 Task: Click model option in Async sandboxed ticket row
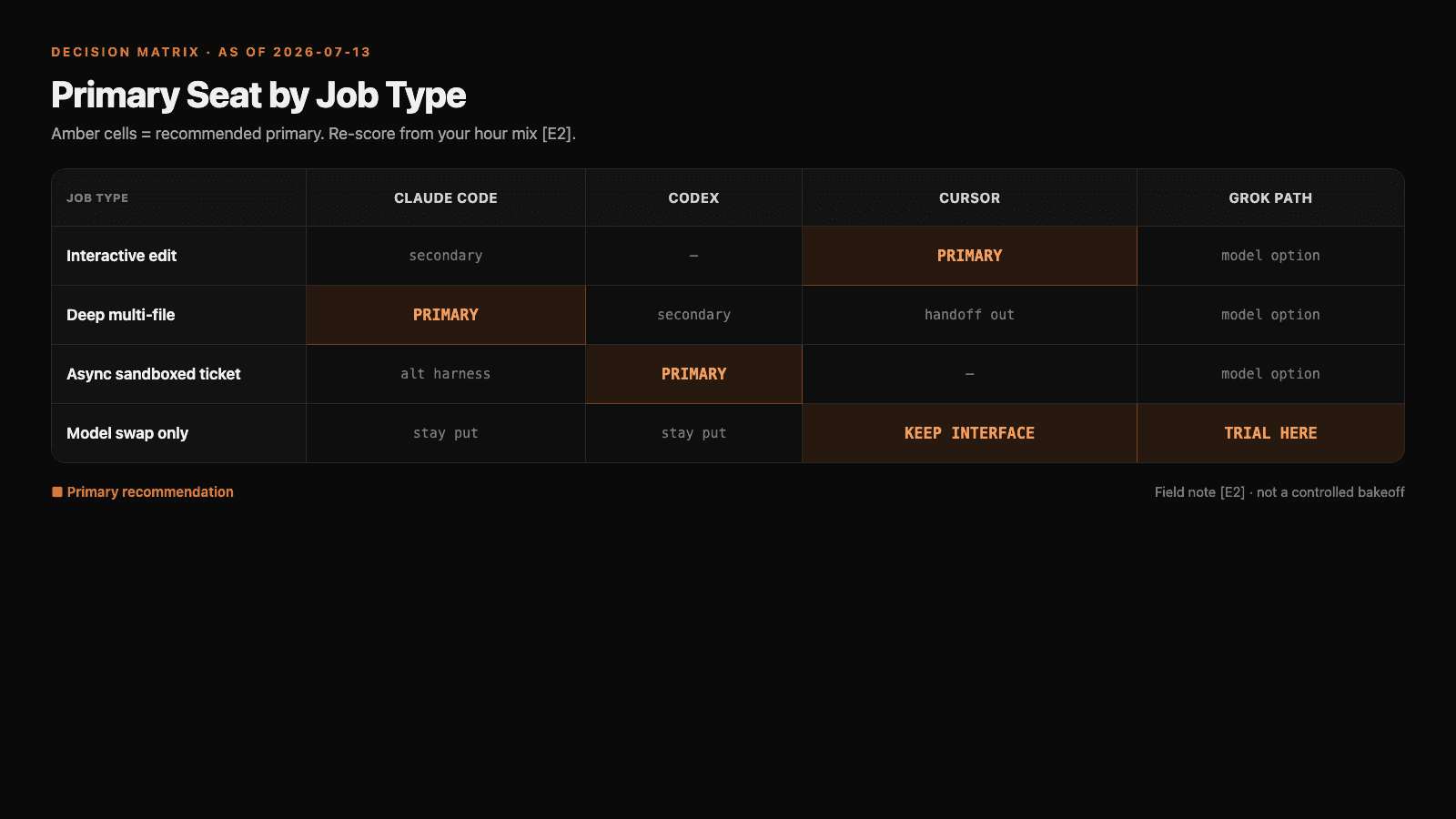(1270, 374)
